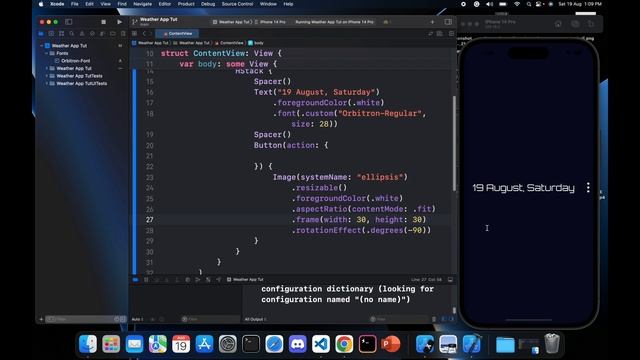This screenshot has height=360, width=640.
Task: Collapse the Fonts group folder
Action: coord(47,53)
